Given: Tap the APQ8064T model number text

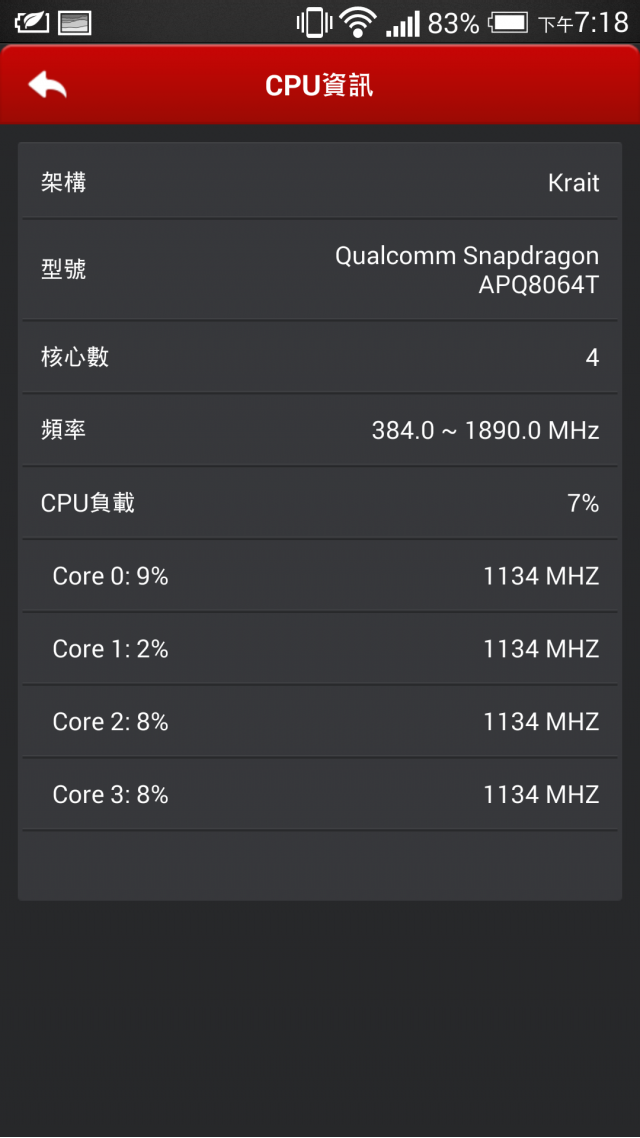Looking at the screenshot, I should pos(538,285).
